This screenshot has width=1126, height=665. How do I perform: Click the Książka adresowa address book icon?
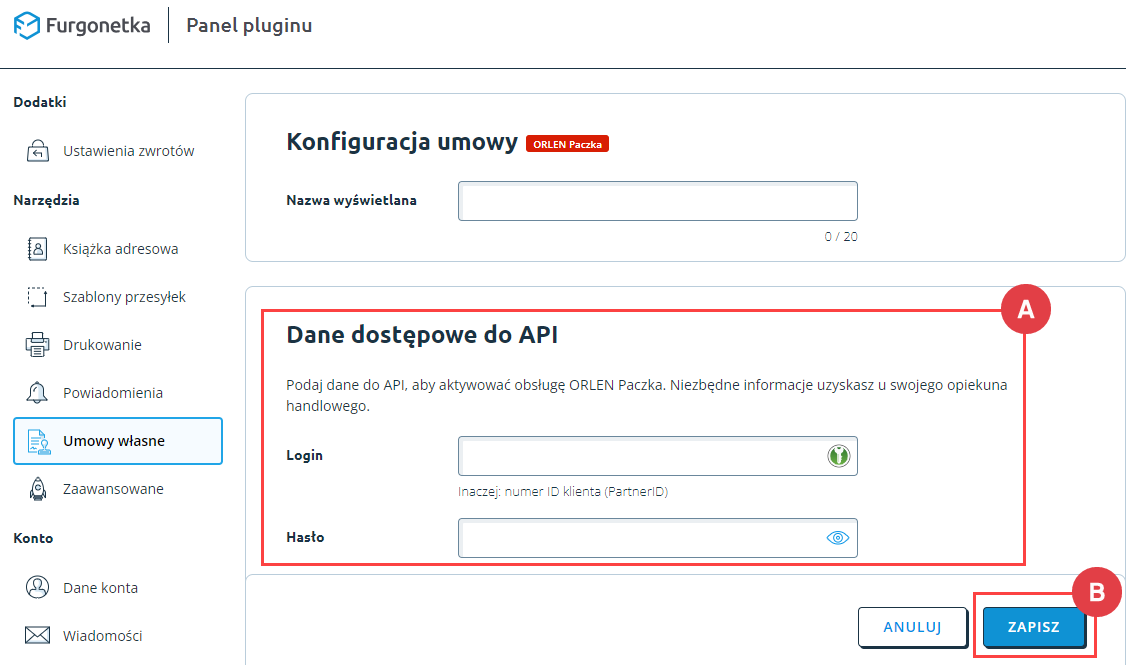[x=37, y=248]
